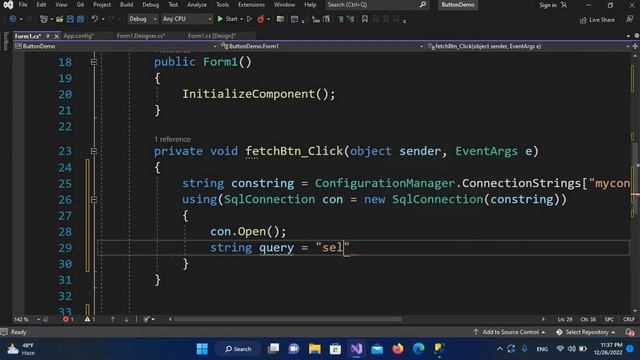Click the SPC indentation indicator
Screen dimensions: 640x360
click(x=609, y=319)
